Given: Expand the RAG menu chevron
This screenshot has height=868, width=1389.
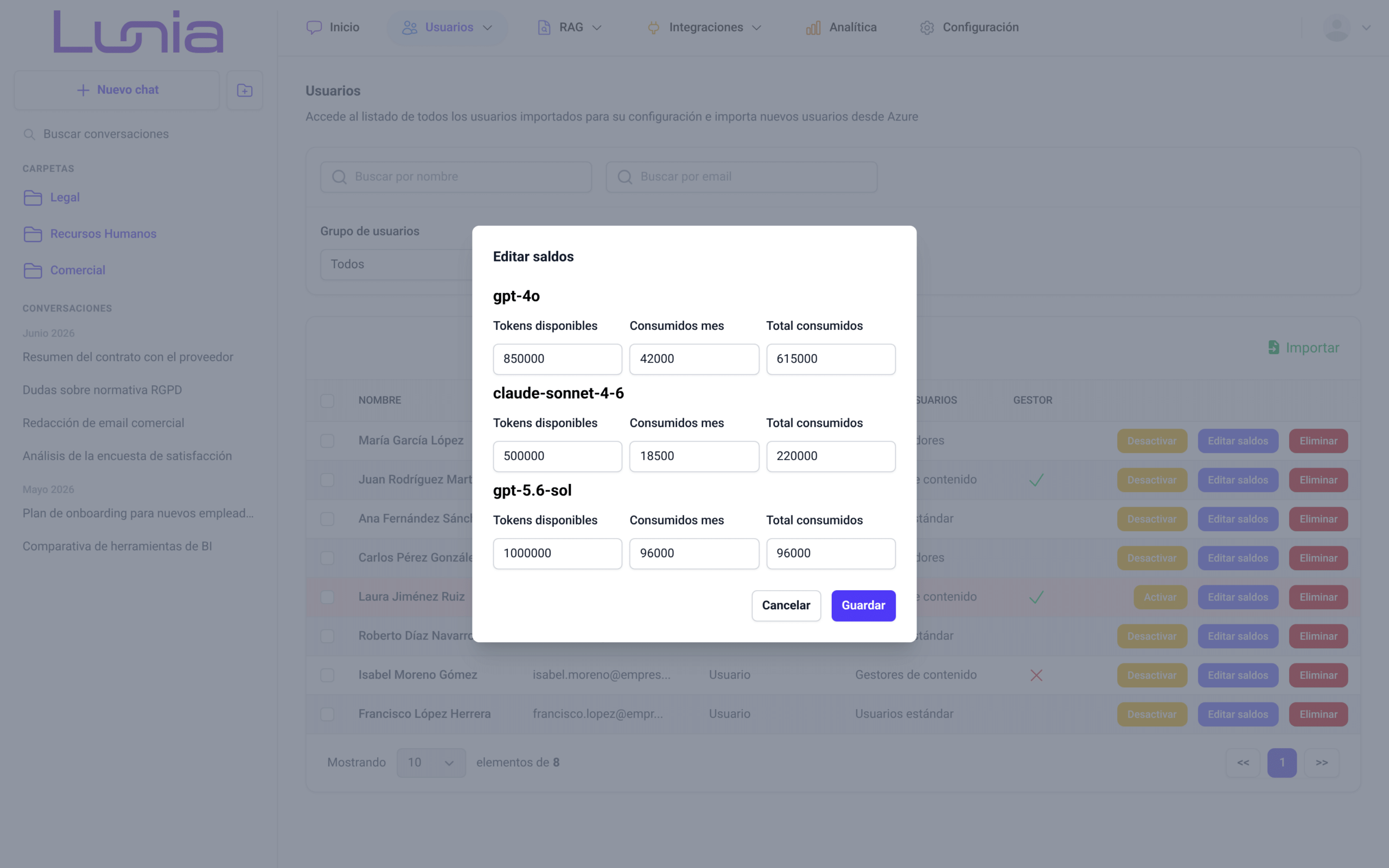Looking at the screenshot, I should click(596, 28).
